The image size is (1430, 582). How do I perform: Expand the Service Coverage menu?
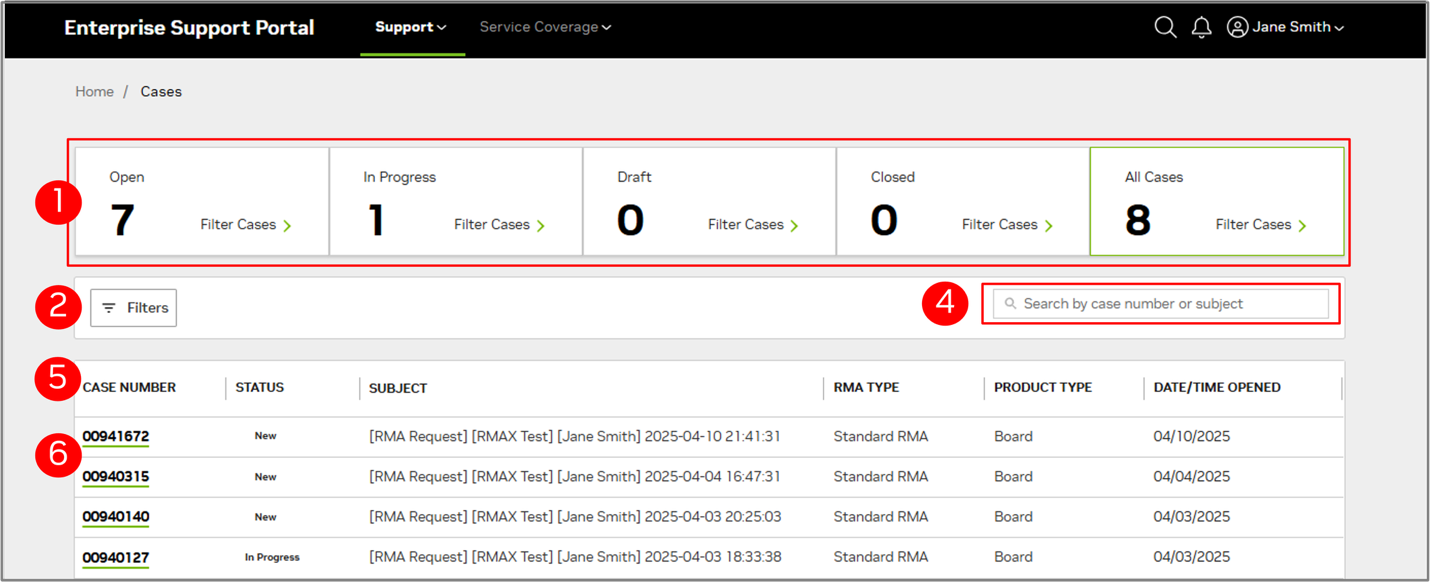(x=545, y=28)
